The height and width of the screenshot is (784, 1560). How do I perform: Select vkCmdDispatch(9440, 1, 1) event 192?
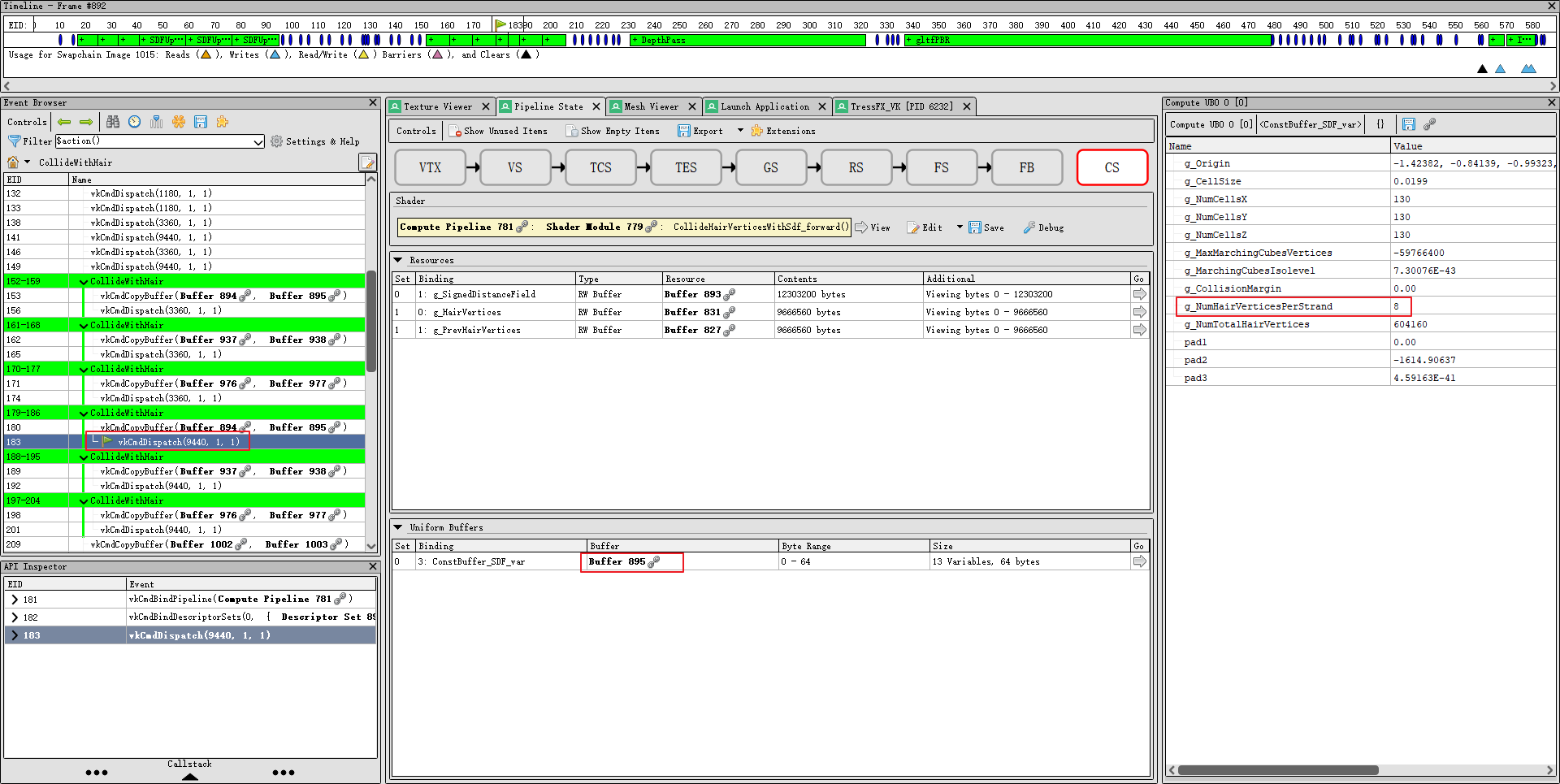tap(184, 486)
